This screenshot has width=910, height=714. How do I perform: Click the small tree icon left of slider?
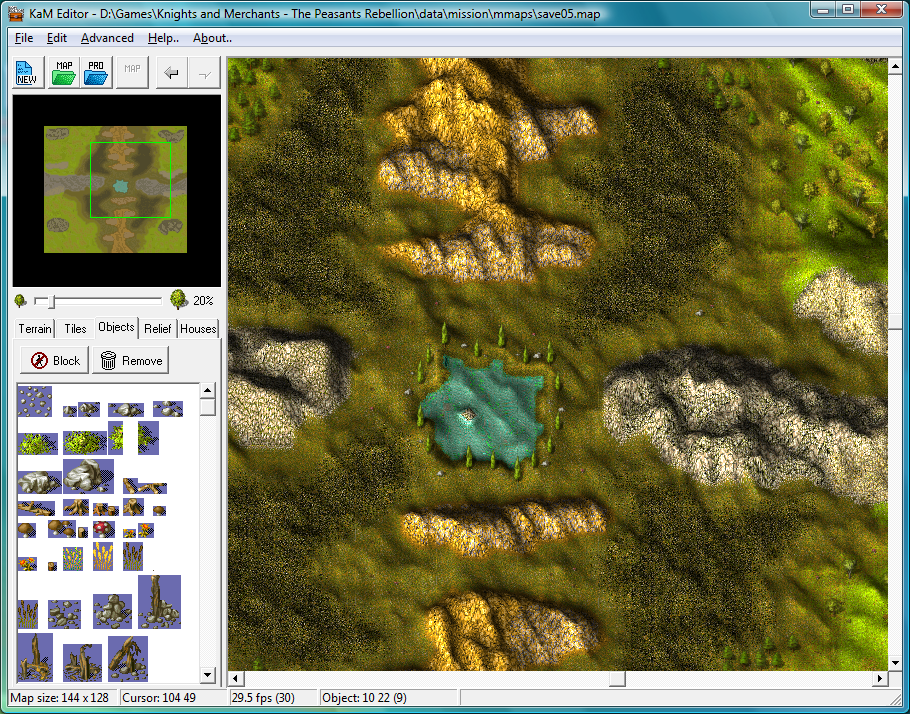[20, 301]
